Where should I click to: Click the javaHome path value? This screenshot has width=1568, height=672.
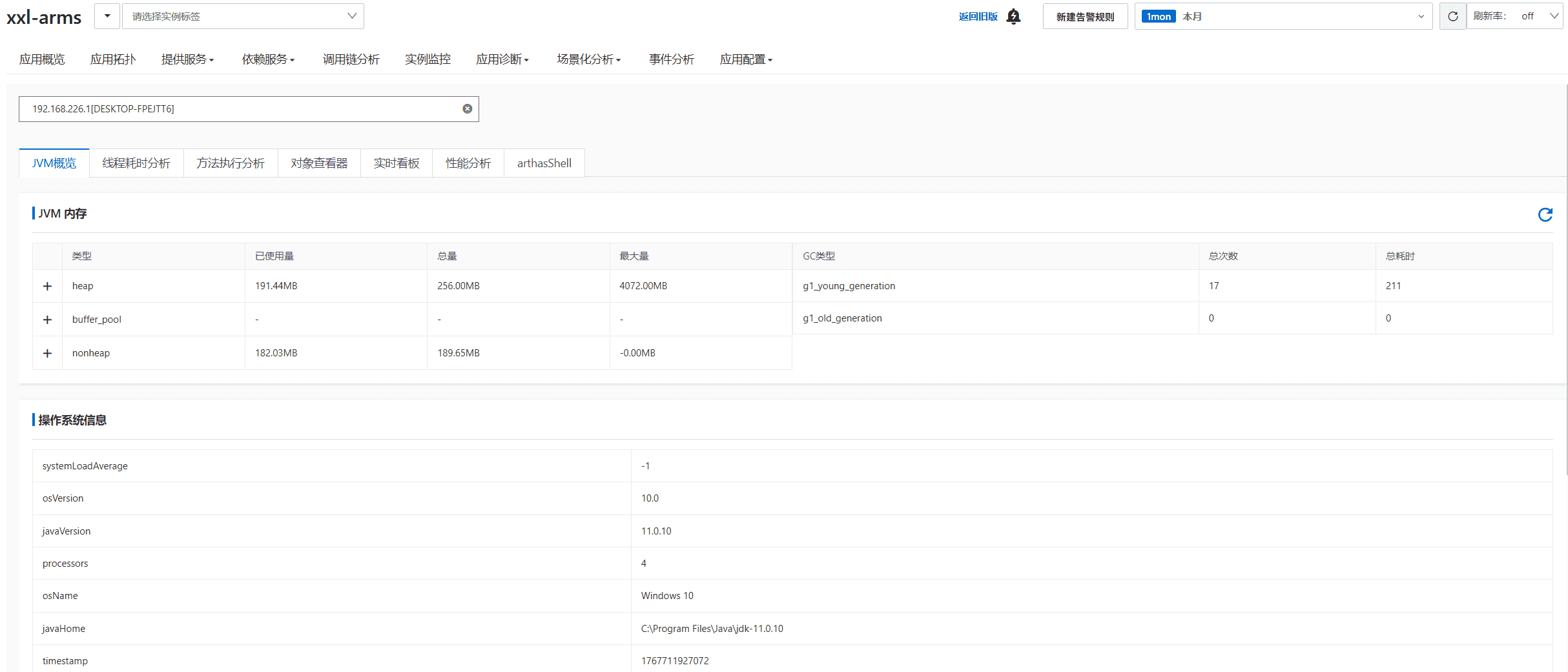(712, 629)
